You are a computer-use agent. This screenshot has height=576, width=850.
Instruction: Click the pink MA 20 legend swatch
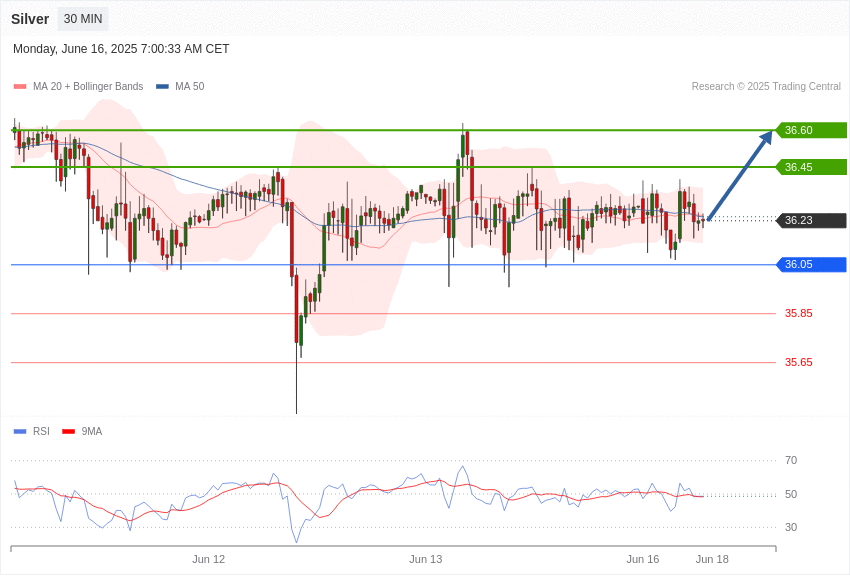[x=20, y=87]
